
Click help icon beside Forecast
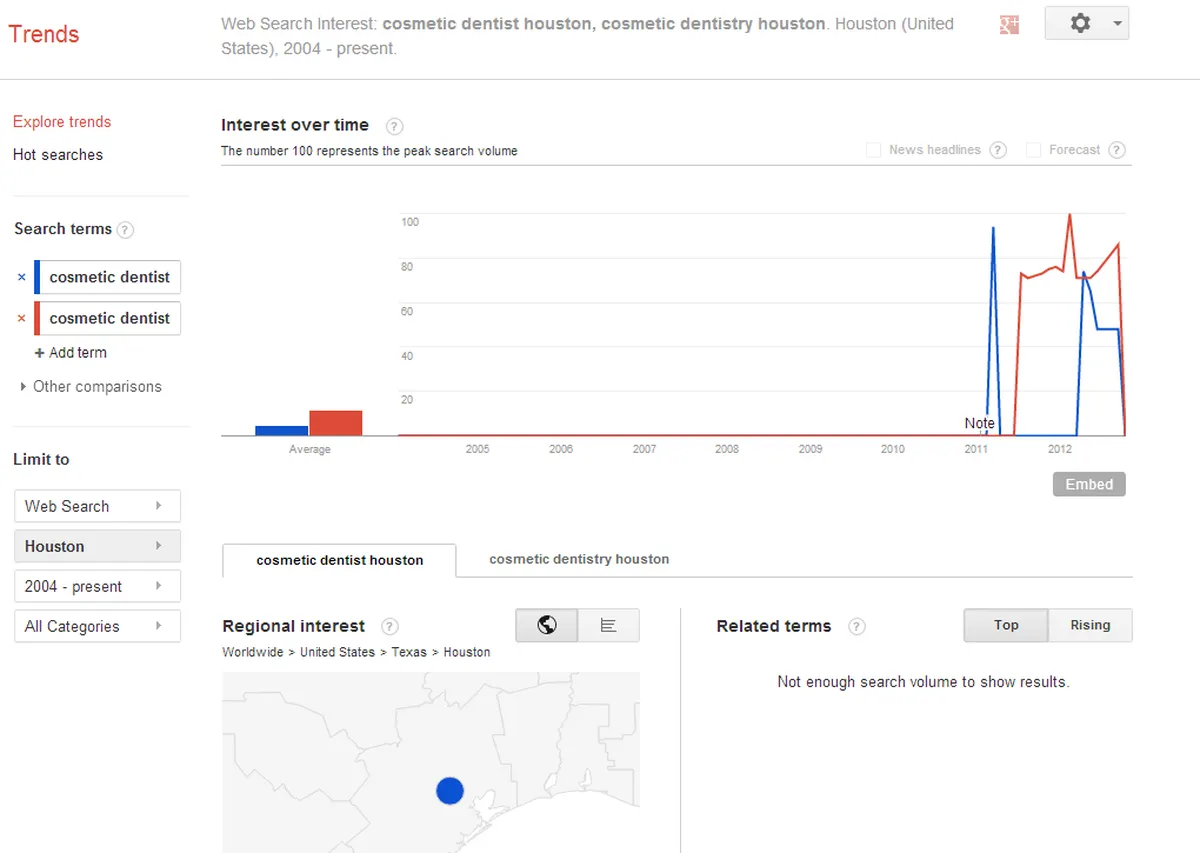pos(1117,150)
